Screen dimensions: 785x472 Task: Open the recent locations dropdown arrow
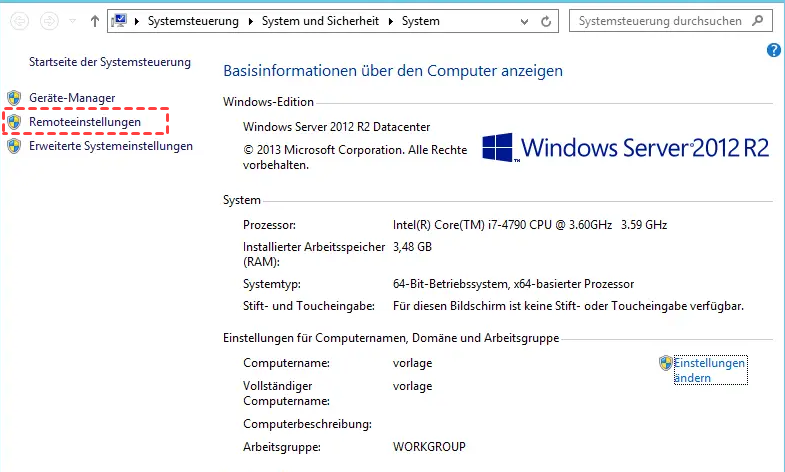pyautogui.click(x=73, y=21)
